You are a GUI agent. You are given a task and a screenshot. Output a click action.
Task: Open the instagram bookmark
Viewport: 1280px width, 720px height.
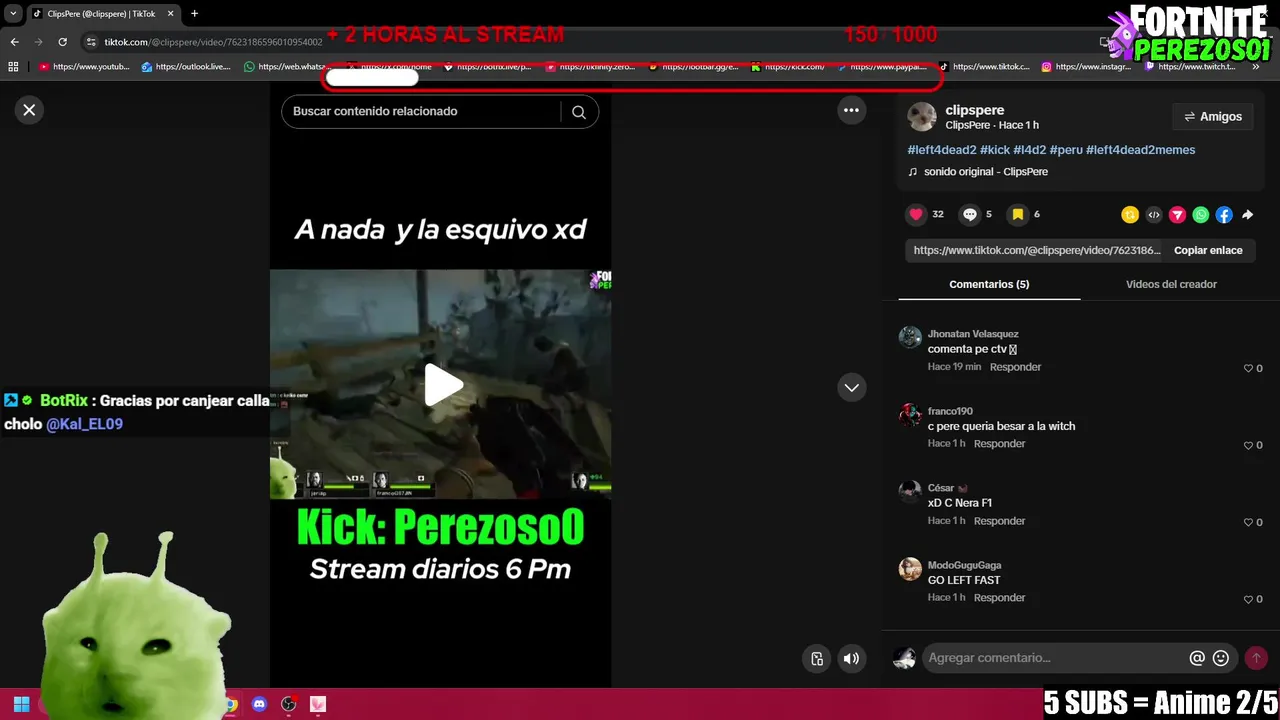point(1086,67)
